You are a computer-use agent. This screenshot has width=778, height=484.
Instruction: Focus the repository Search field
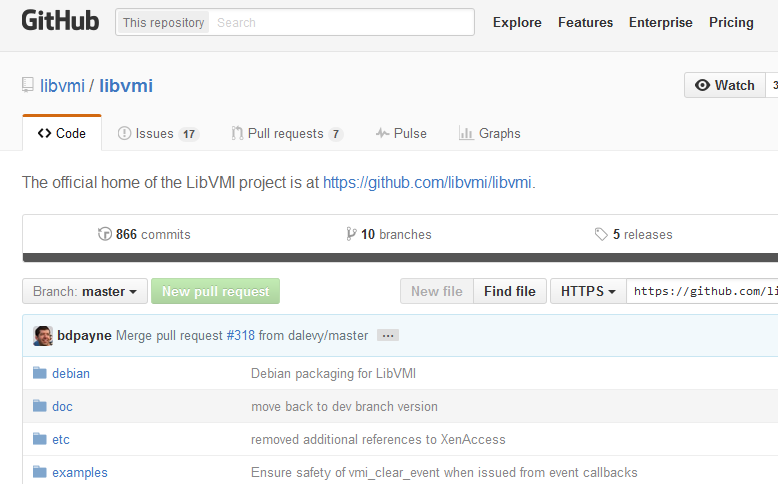tap(341, 22)
